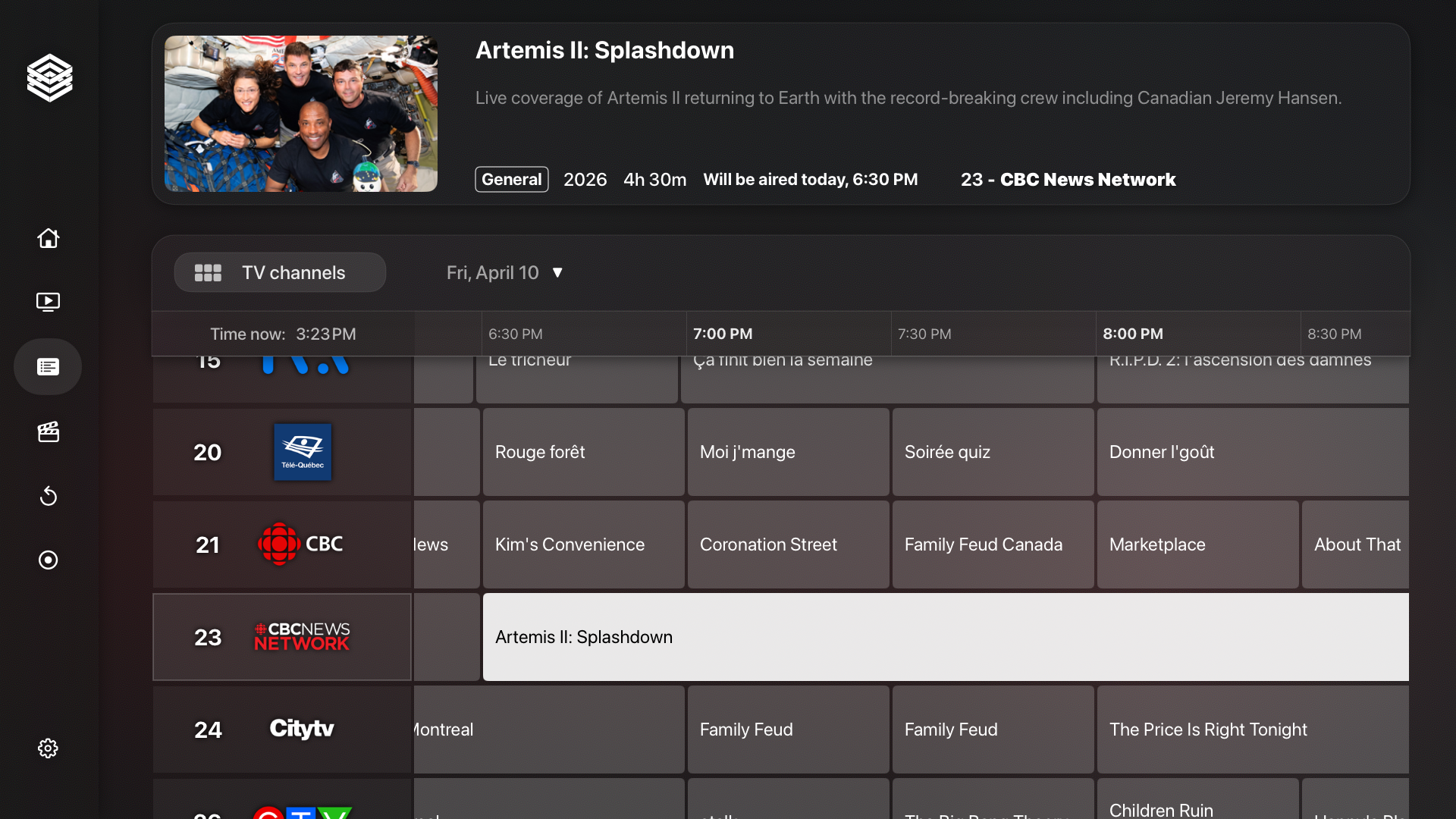1456x819 pixels.
Task: Open the Recordings circle icon
Action: pos(48,560)
